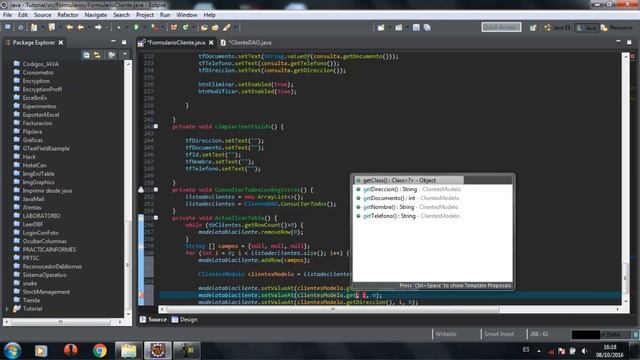Viewport: 640px width, 360px height.
Task: Switch to the Java EE perspective
Action: [x=557, y=28]
